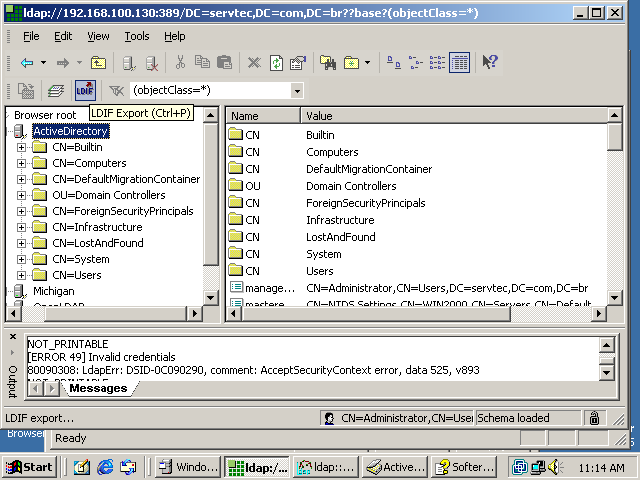
Task: Click the user icon in status bar
Action: point(329,418)
